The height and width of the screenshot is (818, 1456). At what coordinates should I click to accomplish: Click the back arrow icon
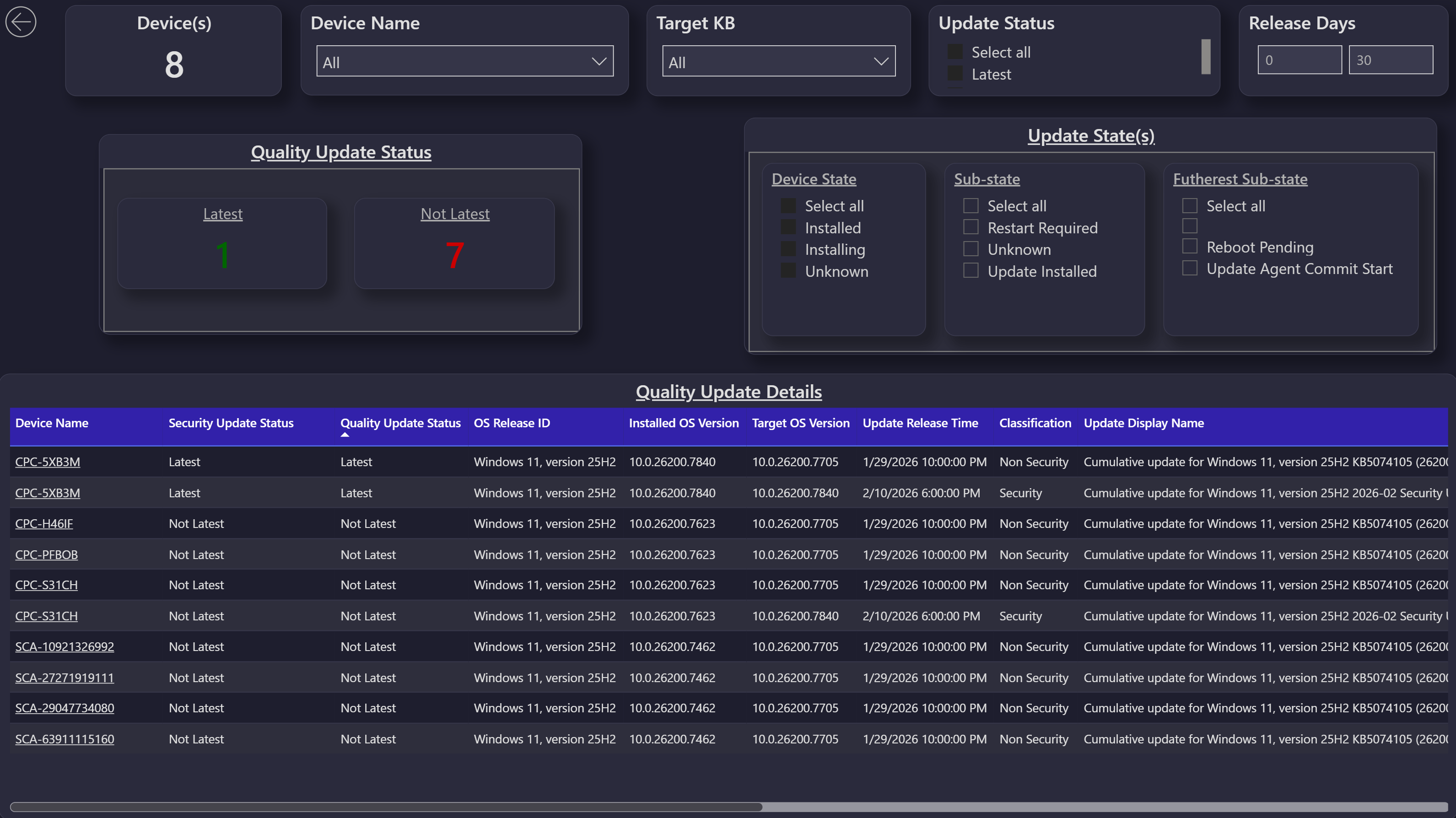pos(21,22)
